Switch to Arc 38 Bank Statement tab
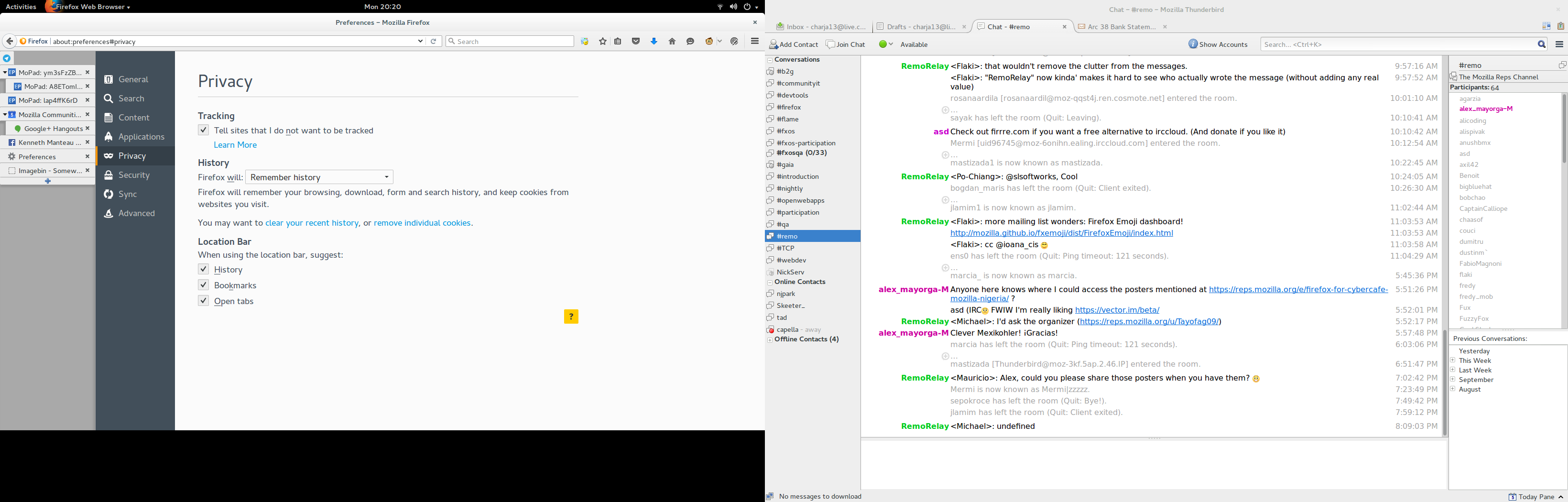1568x502 pixels. [x=1121, y=27]
